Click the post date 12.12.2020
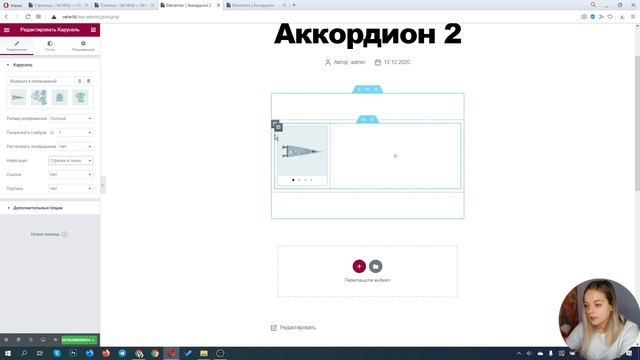This screenshot has width=640, height=360. pos(397,62)
